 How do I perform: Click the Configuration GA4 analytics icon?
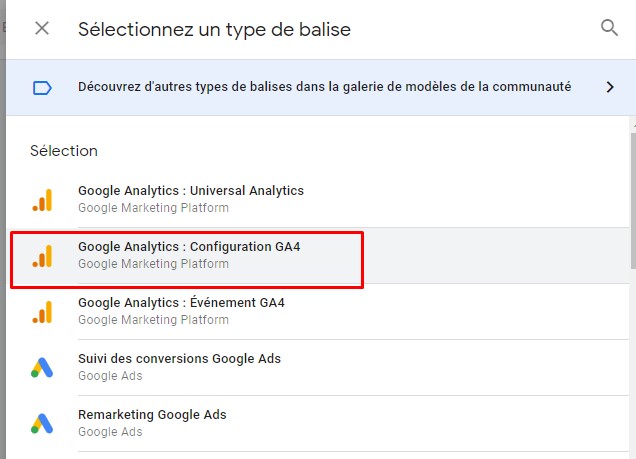(x=42, y=256)
